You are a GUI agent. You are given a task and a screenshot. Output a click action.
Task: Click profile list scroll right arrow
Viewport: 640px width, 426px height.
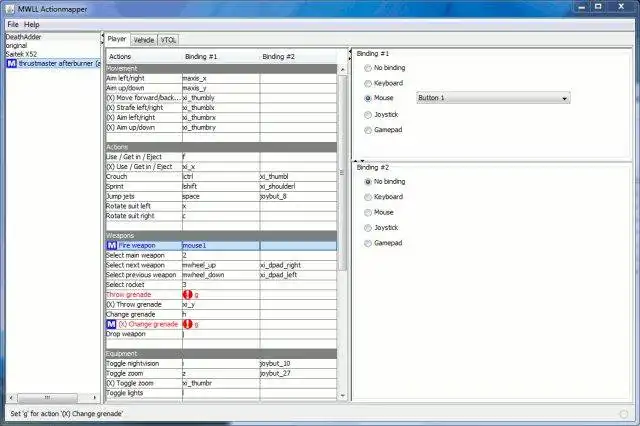pos(95,397)
